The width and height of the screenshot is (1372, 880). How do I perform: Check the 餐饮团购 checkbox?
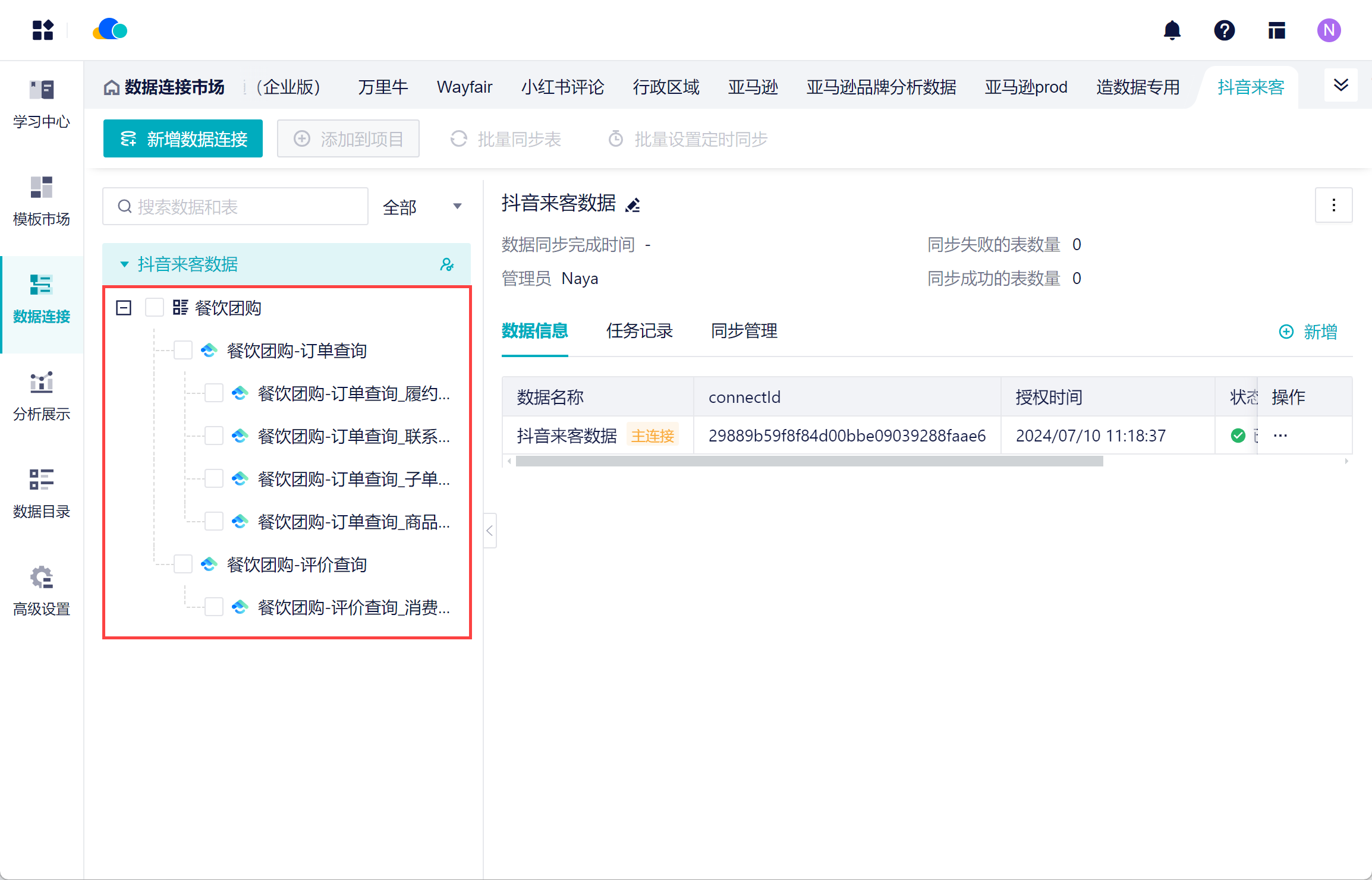[155, 308]
